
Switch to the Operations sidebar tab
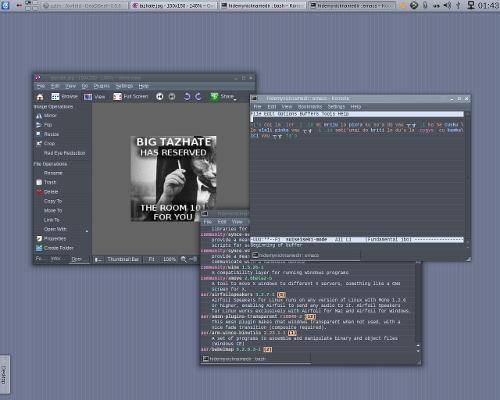pos(76,259)
